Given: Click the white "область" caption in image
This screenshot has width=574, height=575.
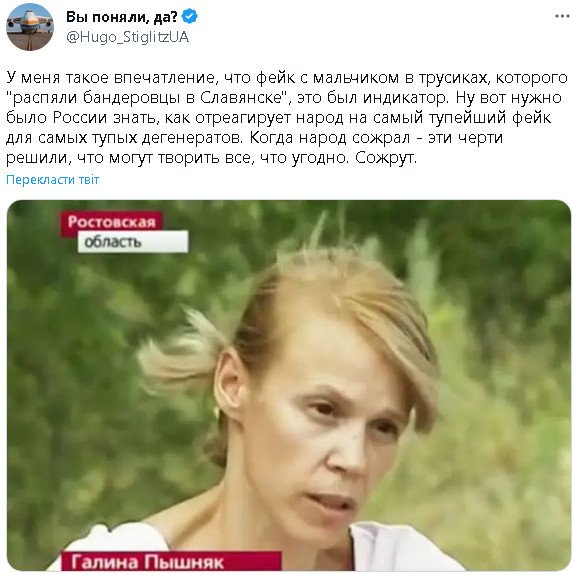Looking at the screenshot, I should coord(132,242).
